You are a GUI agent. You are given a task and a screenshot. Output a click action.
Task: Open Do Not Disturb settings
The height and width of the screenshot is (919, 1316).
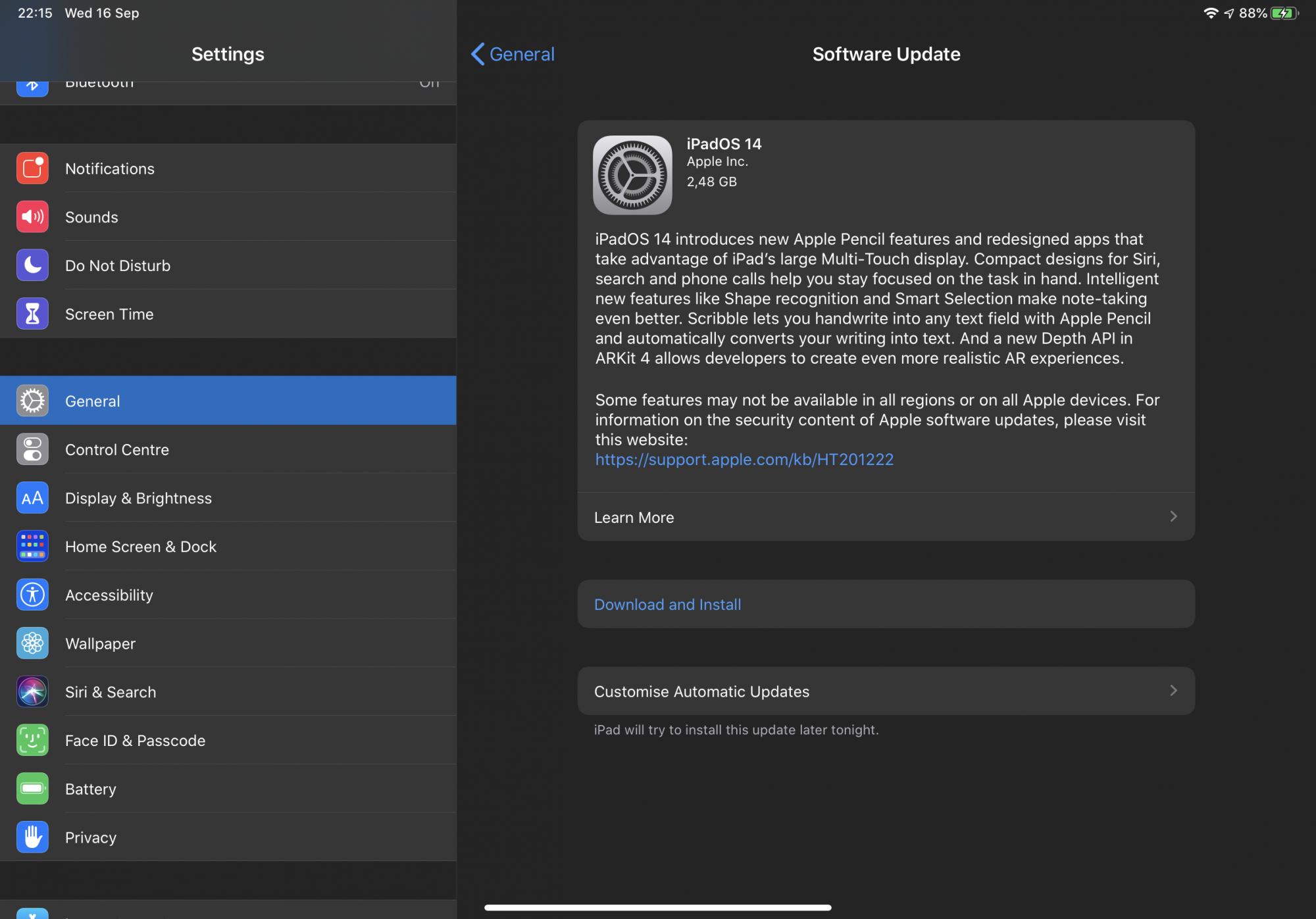[x=228, y=265]
